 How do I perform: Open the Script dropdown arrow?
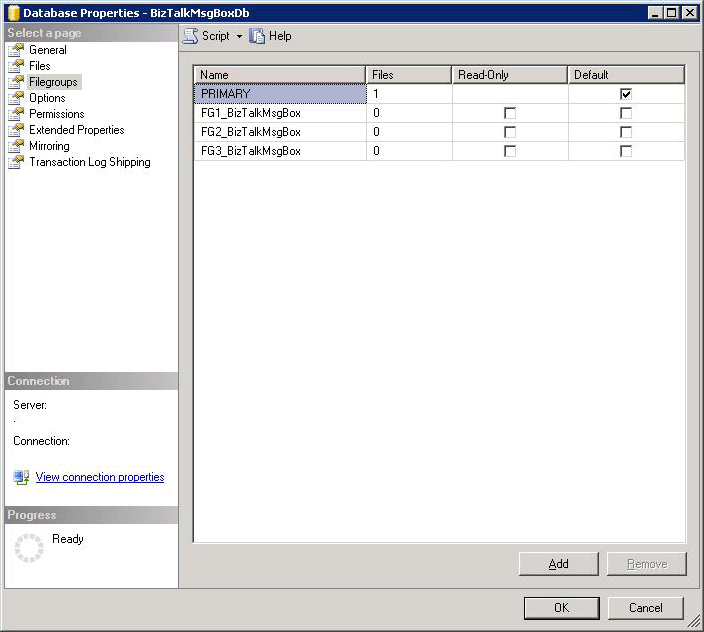click(239, 36)
